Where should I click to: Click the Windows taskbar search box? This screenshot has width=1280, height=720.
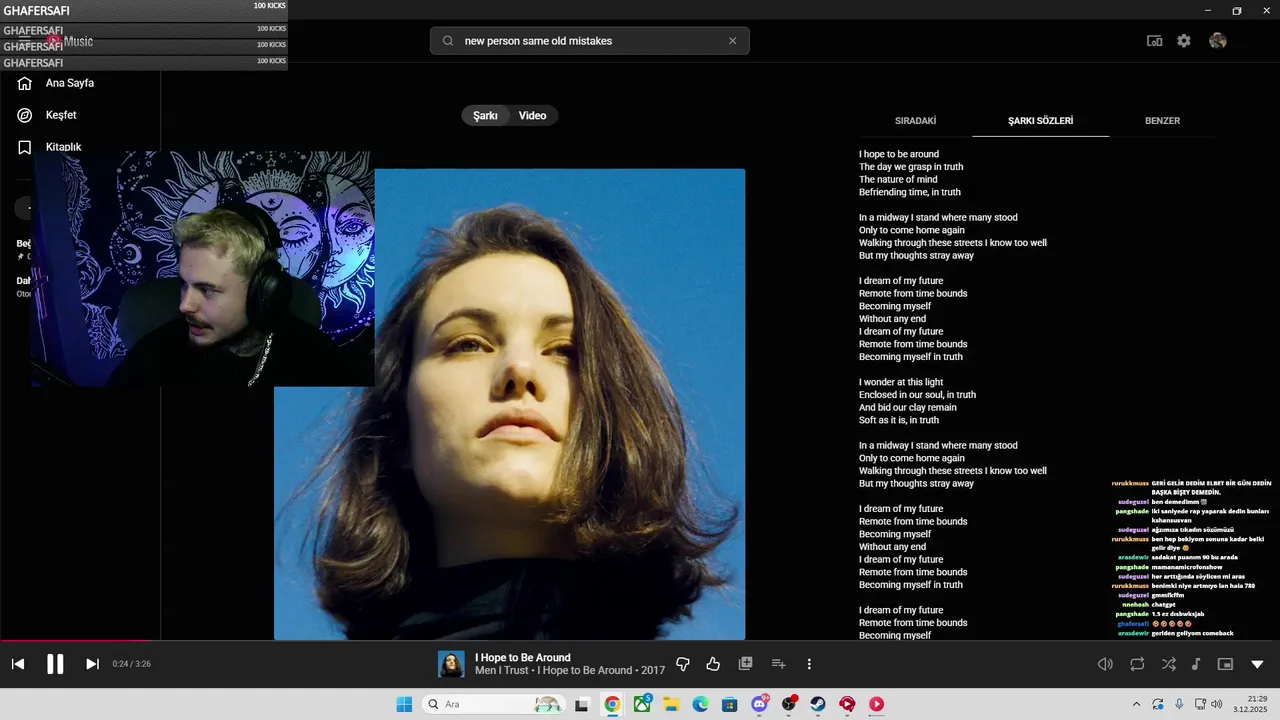click(493, 704)
